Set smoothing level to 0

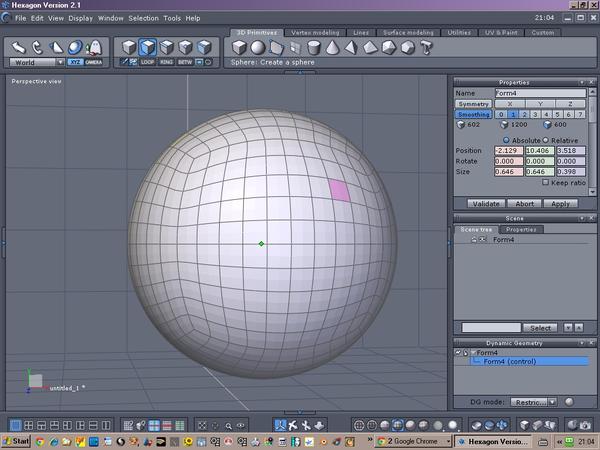(x=501, y=114)
